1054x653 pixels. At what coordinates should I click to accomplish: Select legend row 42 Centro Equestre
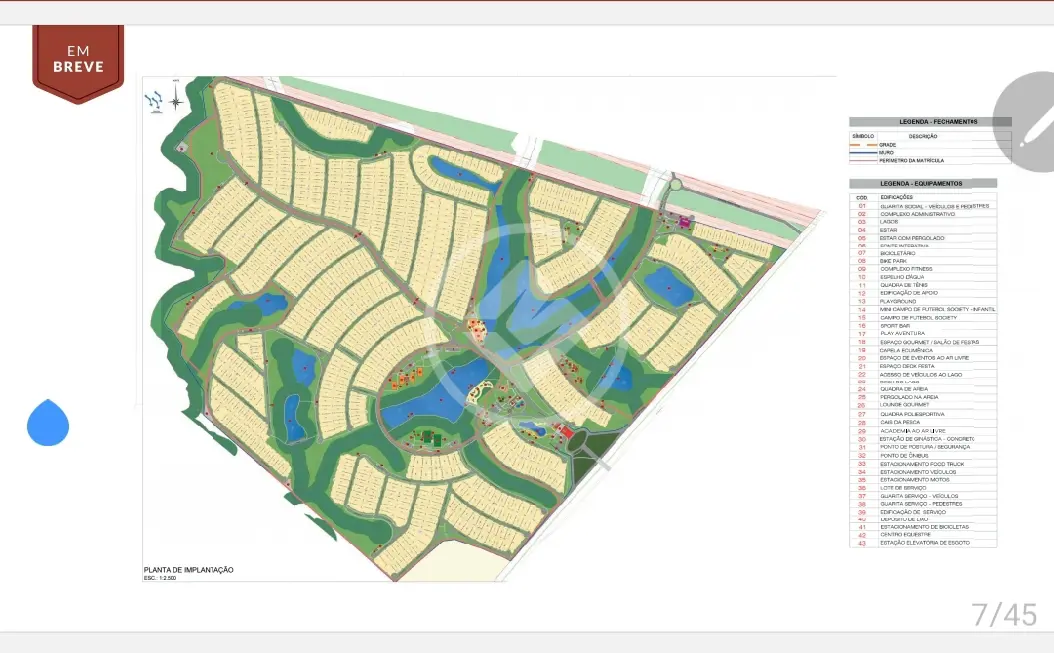click(923, 535)
